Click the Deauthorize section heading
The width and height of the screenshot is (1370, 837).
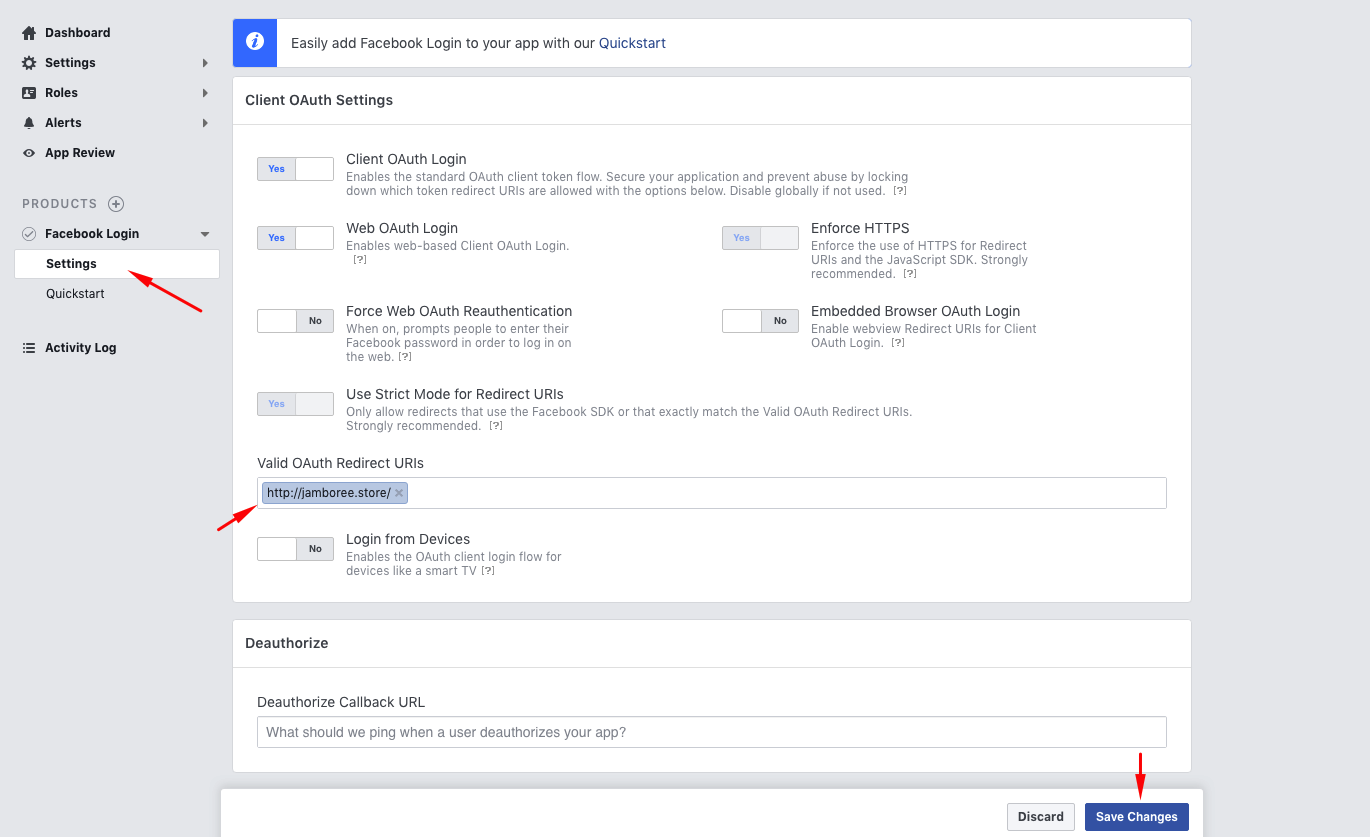click(287, 643)
